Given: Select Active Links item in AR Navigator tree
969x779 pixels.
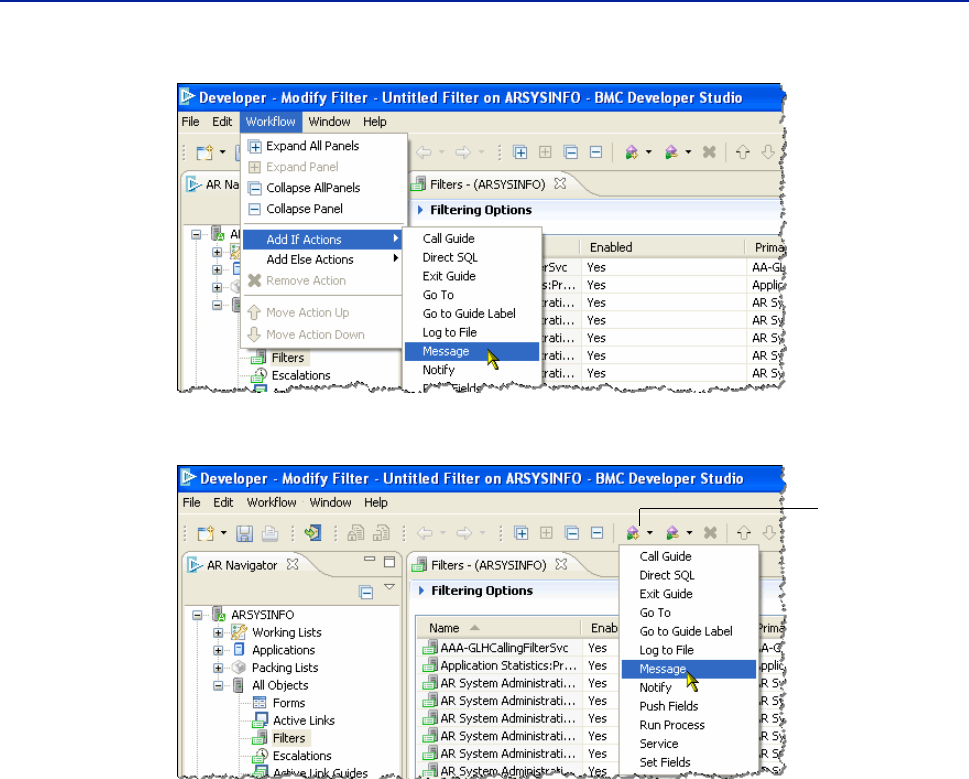Looking at the screenshot, I should pyautogui.click(x=303, y=721).
